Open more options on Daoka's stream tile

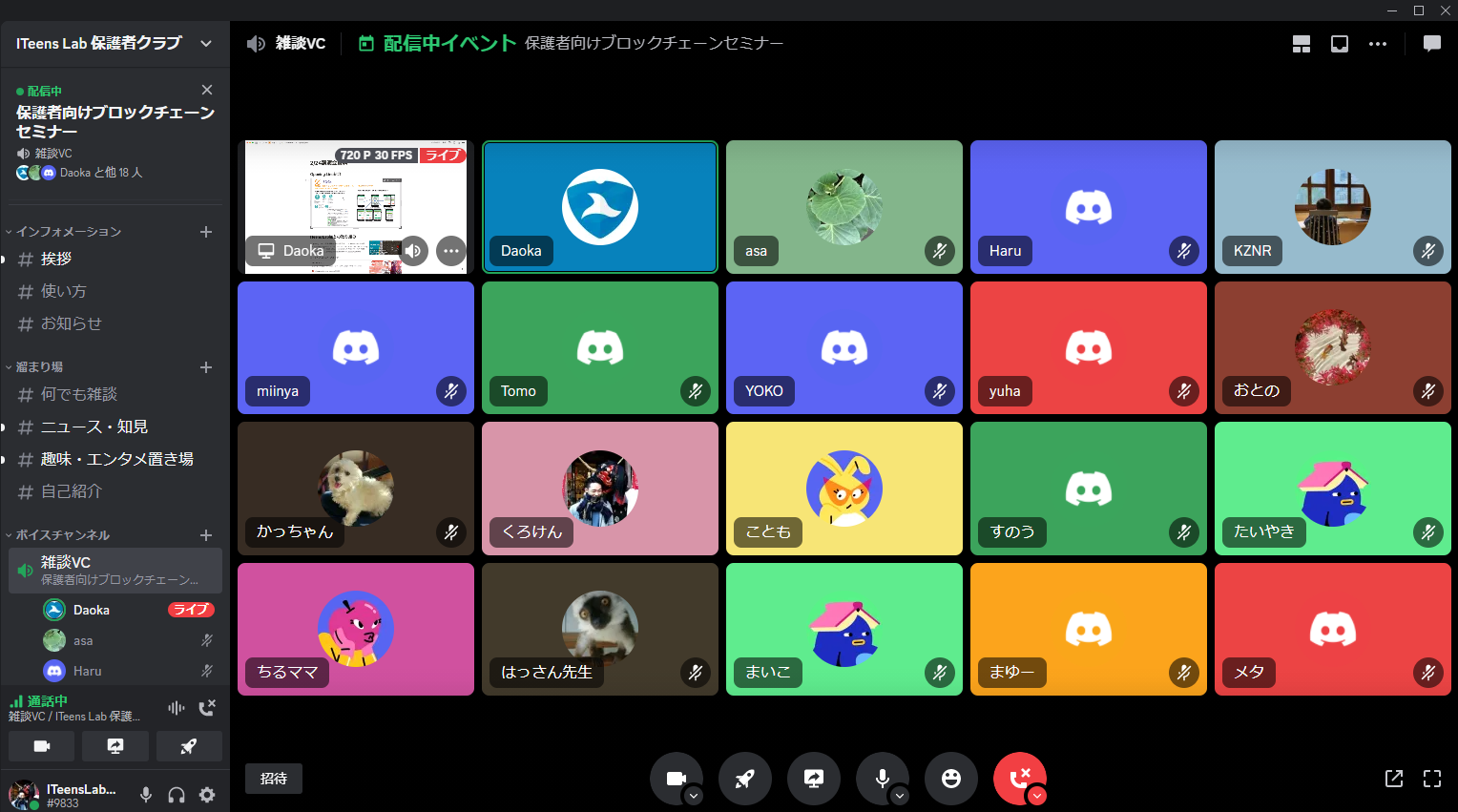pyautogui.click(x=451, y=251)
